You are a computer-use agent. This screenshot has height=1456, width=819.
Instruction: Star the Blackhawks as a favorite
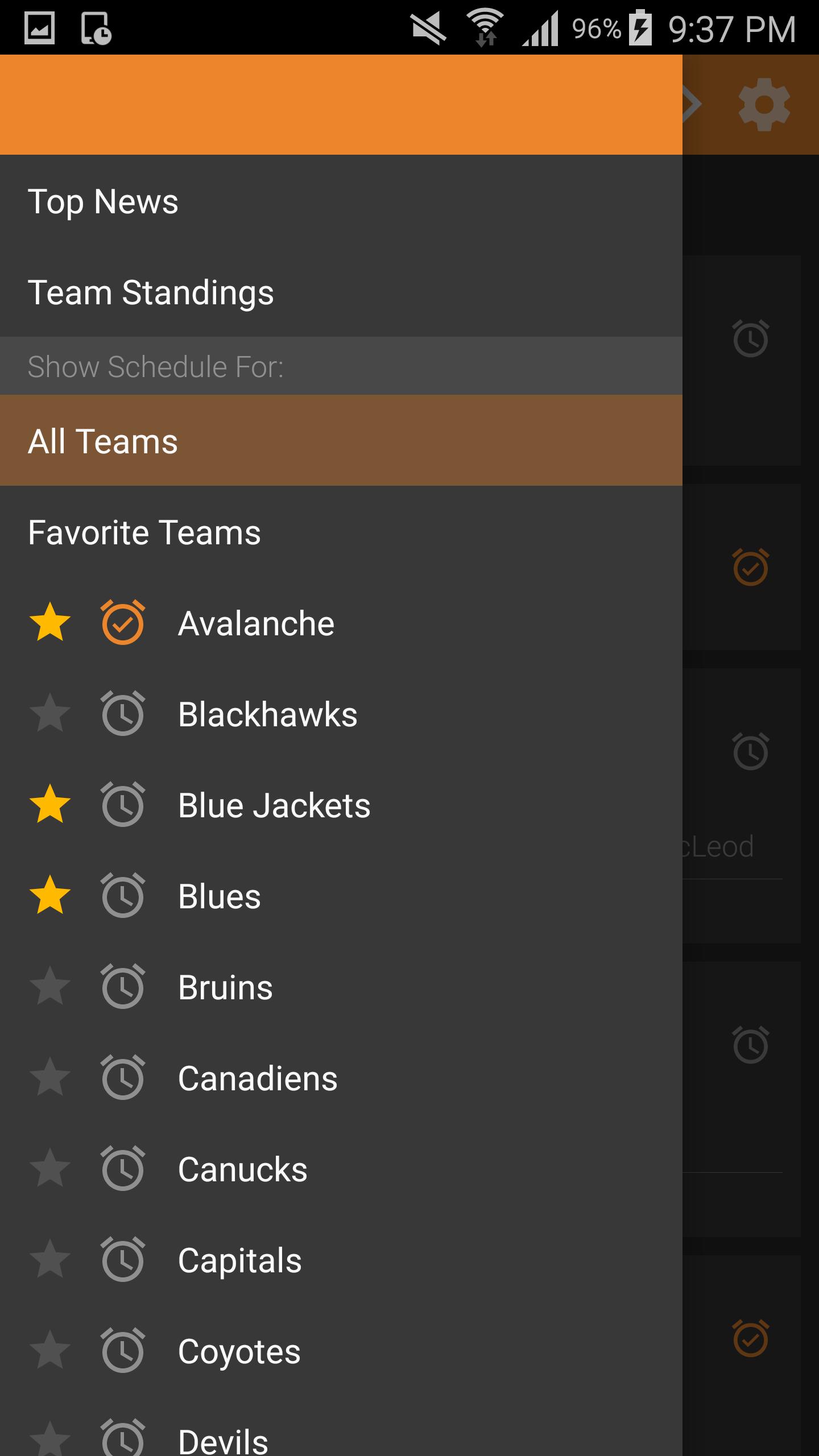pos(50,713)
